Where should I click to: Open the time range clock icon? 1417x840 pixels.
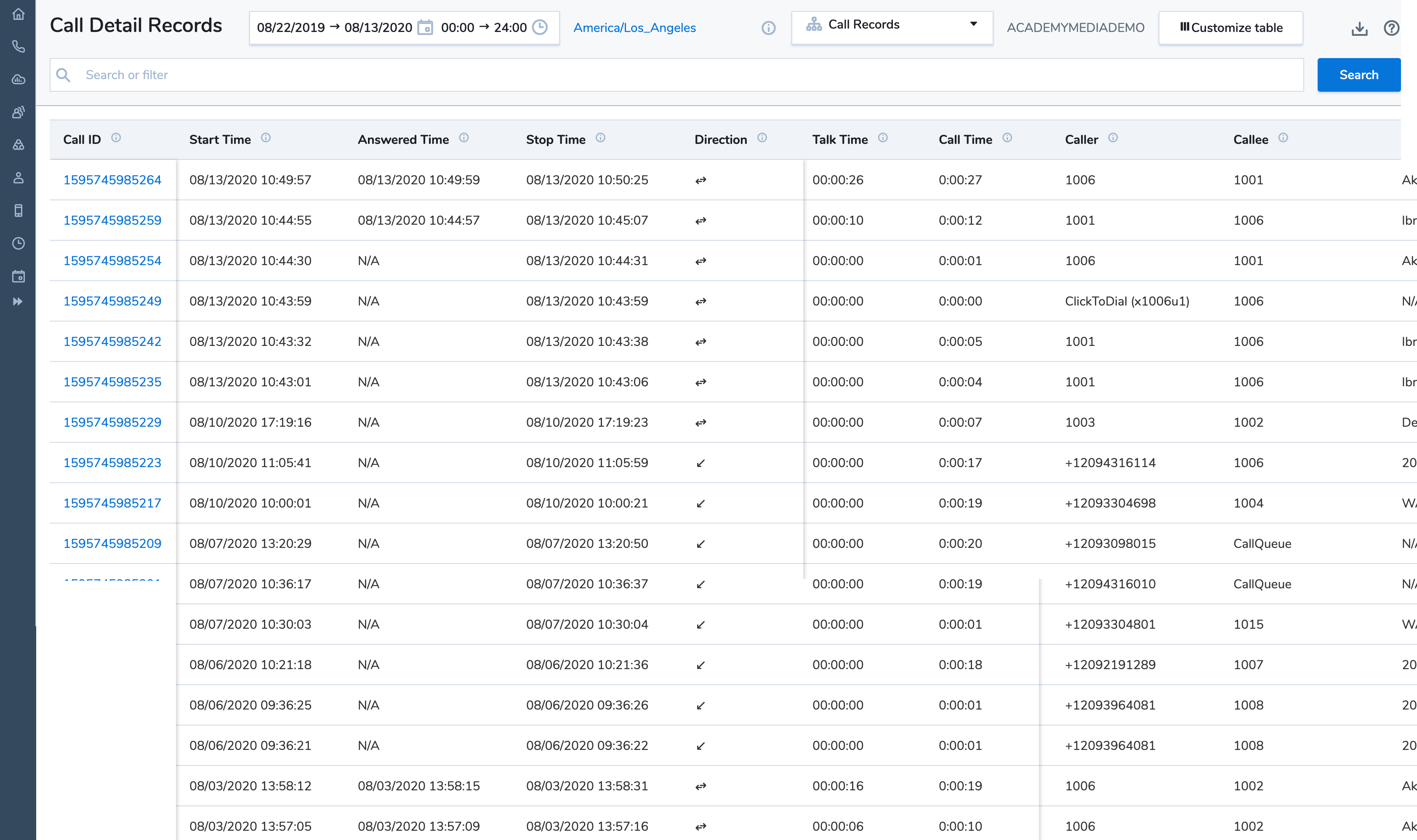pyautogui.click(x=540, y=27)
